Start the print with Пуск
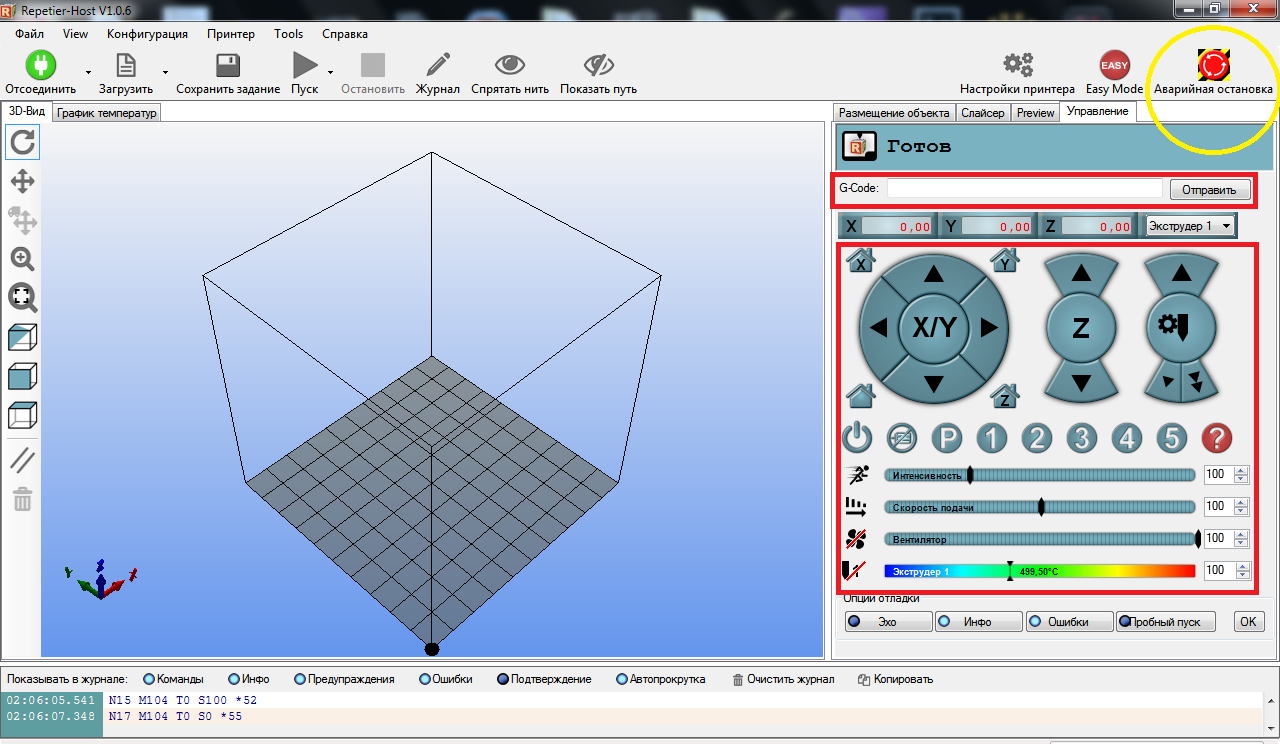1280x744 pixels. (305, 65)
